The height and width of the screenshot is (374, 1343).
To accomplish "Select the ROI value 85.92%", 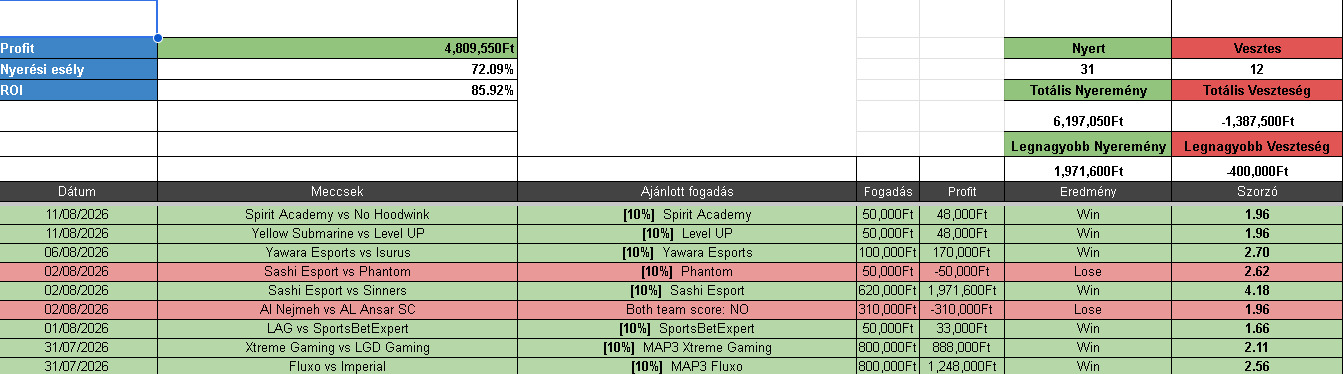I will [x=337, y=90].
